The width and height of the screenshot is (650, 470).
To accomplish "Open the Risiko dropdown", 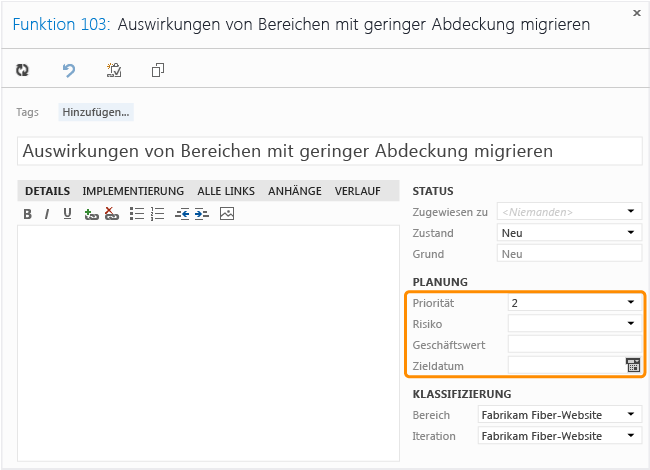I will (x=631, y=324).
